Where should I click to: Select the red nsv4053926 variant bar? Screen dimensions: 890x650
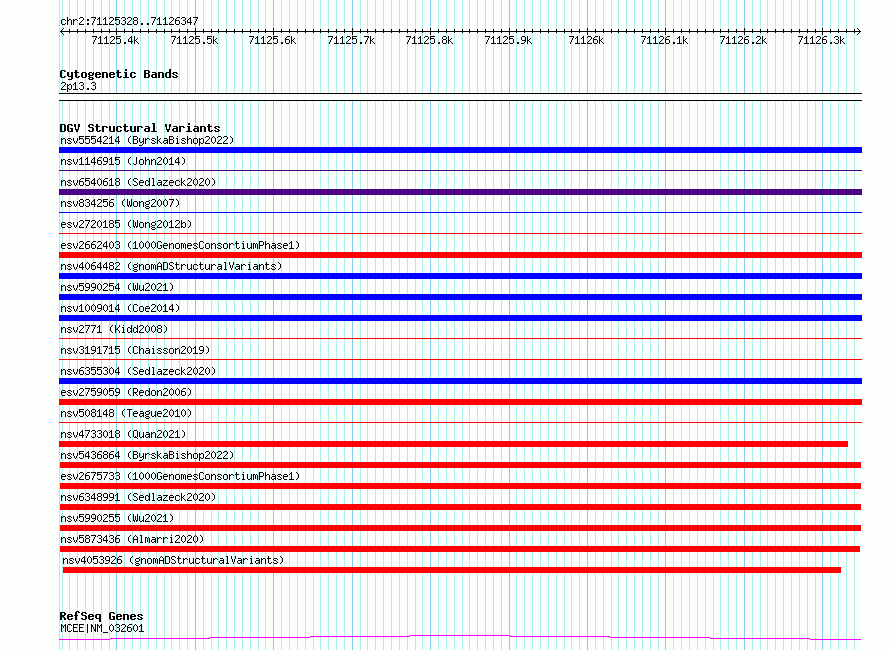tap(452, 570)
